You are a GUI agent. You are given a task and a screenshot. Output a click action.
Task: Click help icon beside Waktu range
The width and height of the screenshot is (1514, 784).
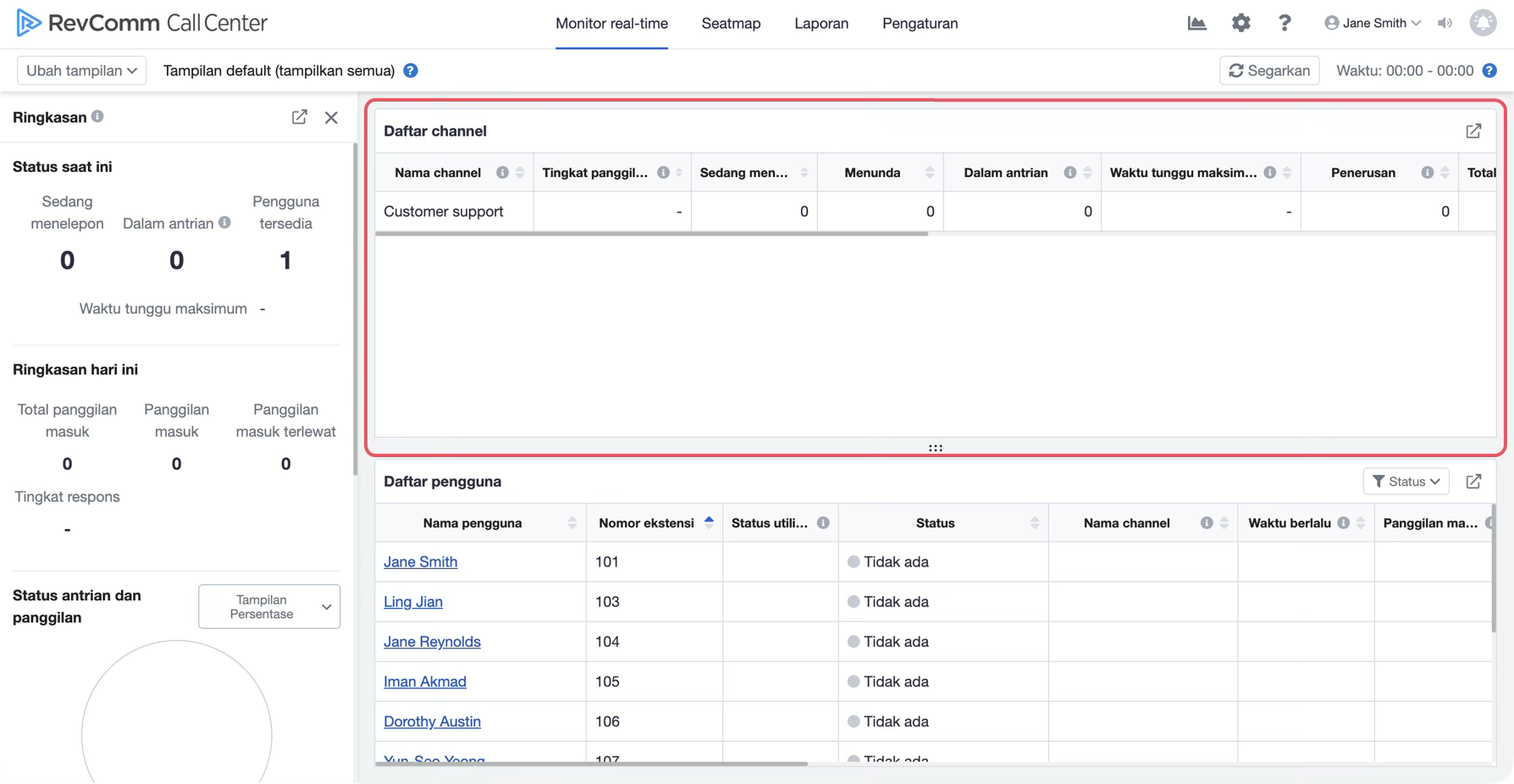tap(1489, 70)
